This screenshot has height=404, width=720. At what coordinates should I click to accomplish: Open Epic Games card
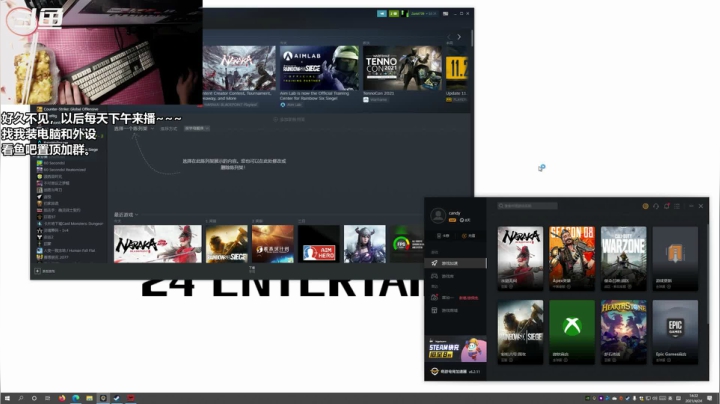675,332
